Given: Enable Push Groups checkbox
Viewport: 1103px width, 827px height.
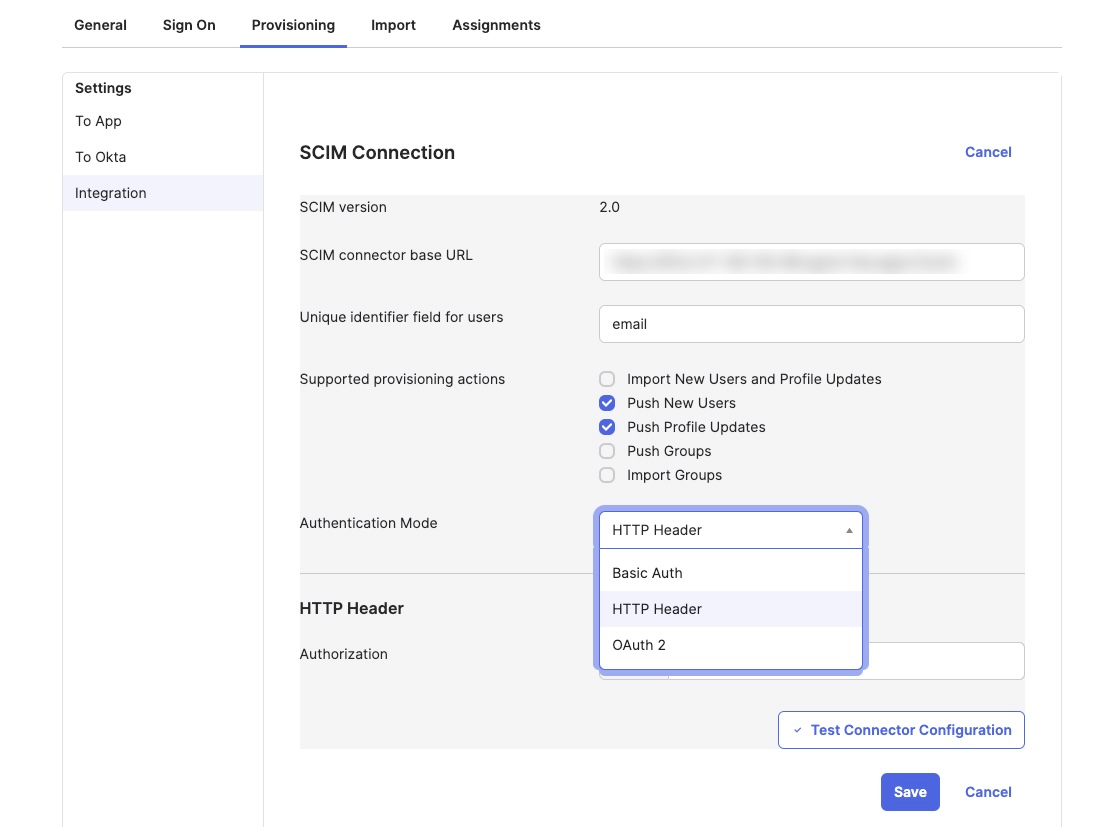Looking at the screenshot, I should (607, 451).
